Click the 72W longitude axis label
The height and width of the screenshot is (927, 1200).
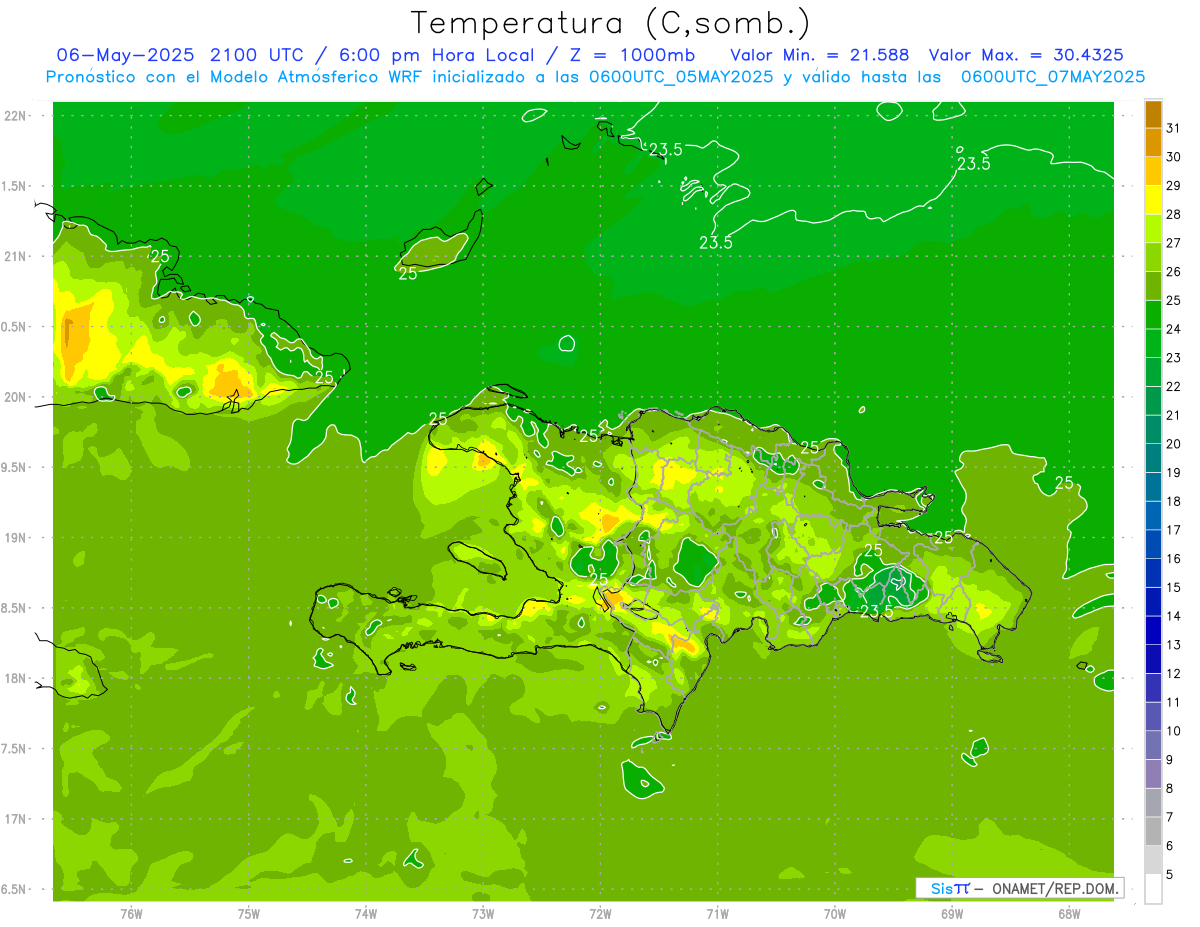600,915
